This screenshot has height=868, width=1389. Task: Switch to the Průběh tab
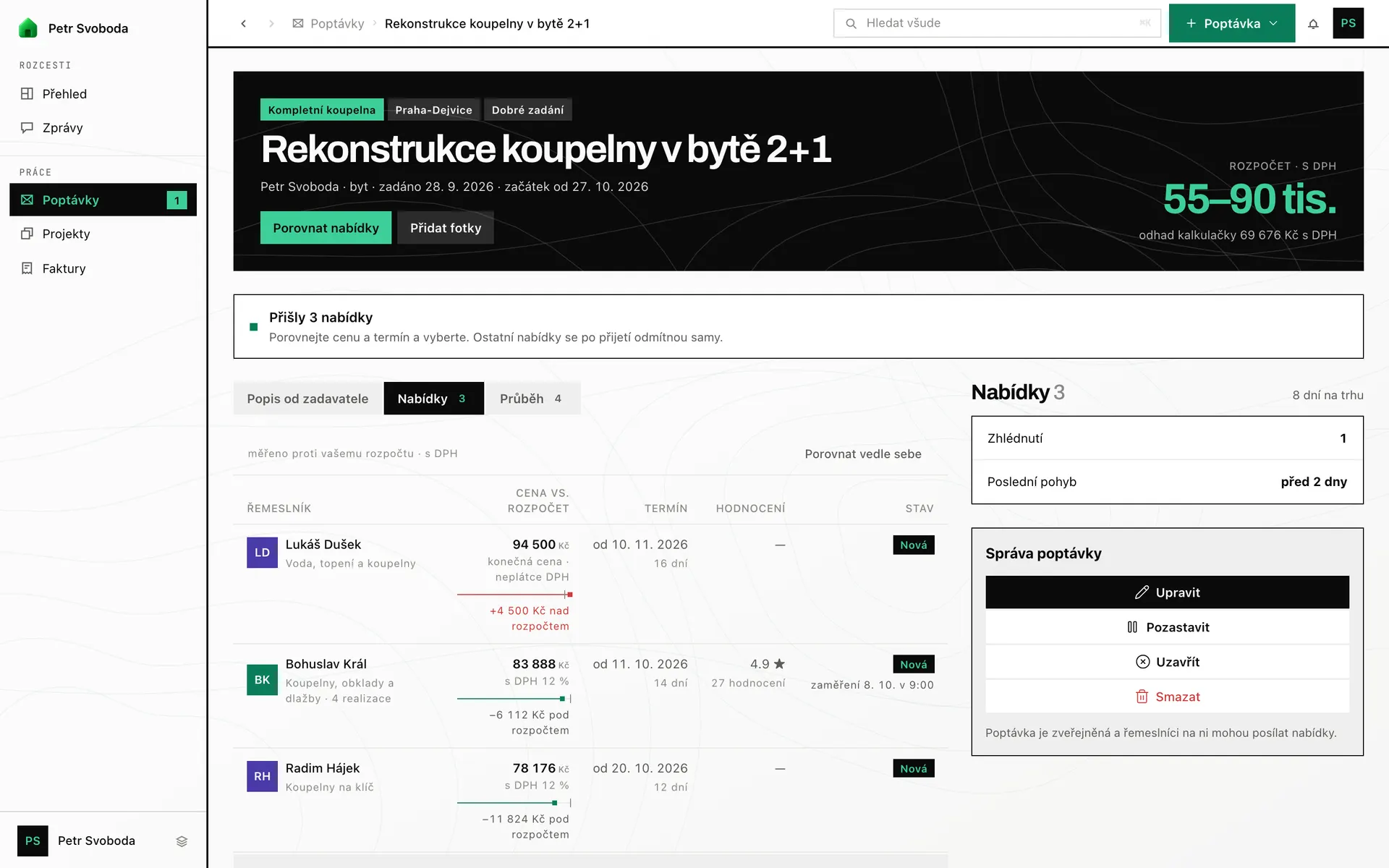(532, 399)
